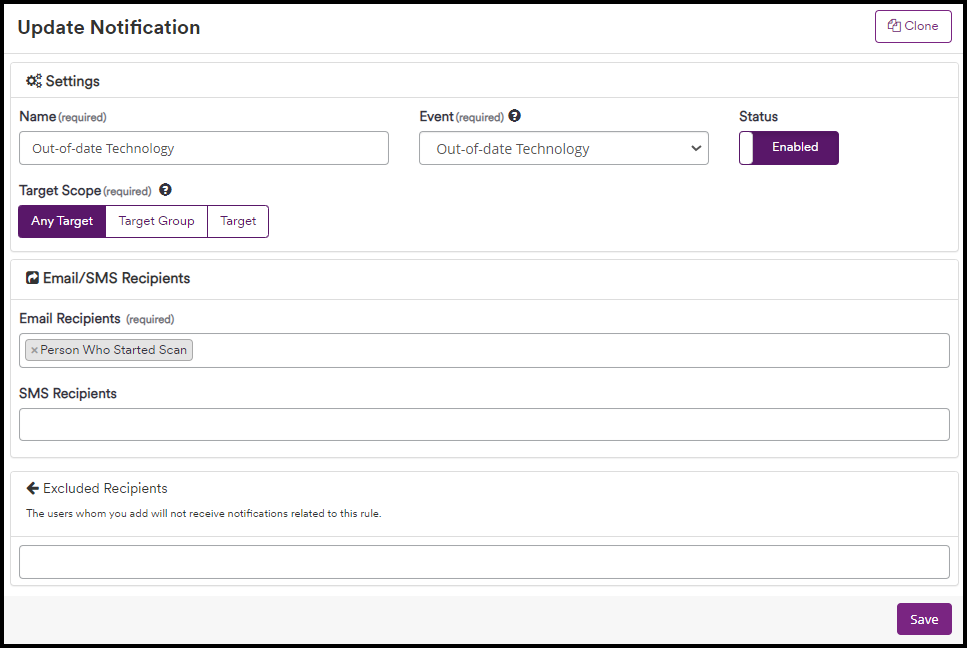The image size is (967, 648).
Task: Save the updated notification
Action: [923, 618]
